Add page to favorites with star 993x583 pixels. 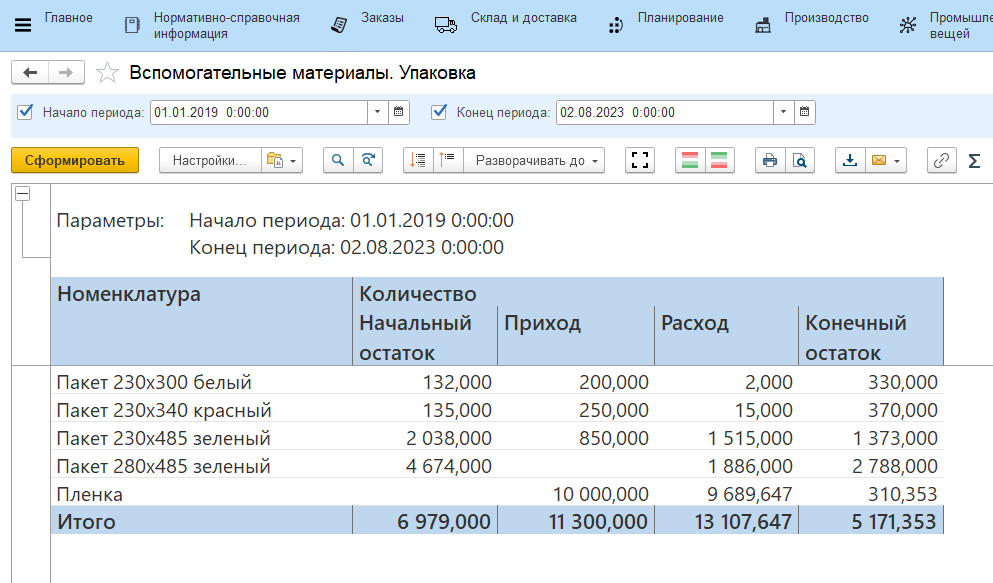tap(107, 73)
